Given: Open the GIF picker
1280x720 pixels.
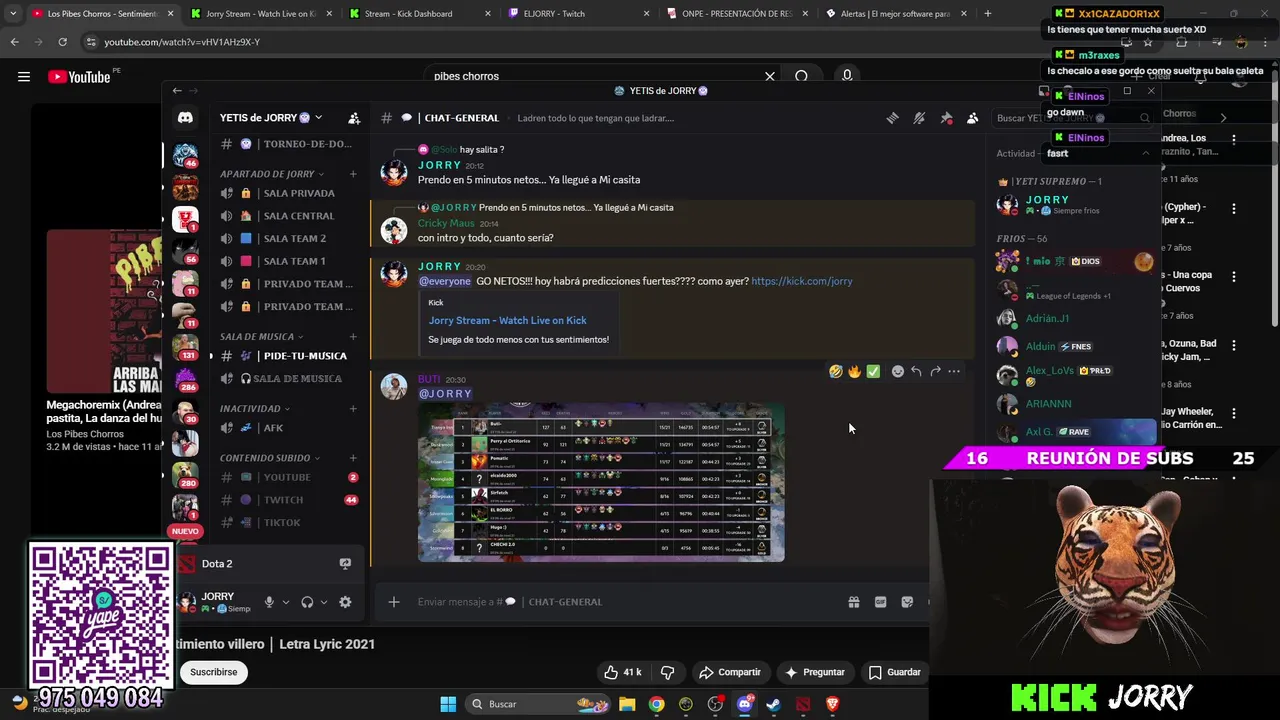Looking at the screenshot, I should tap(880, 602).
